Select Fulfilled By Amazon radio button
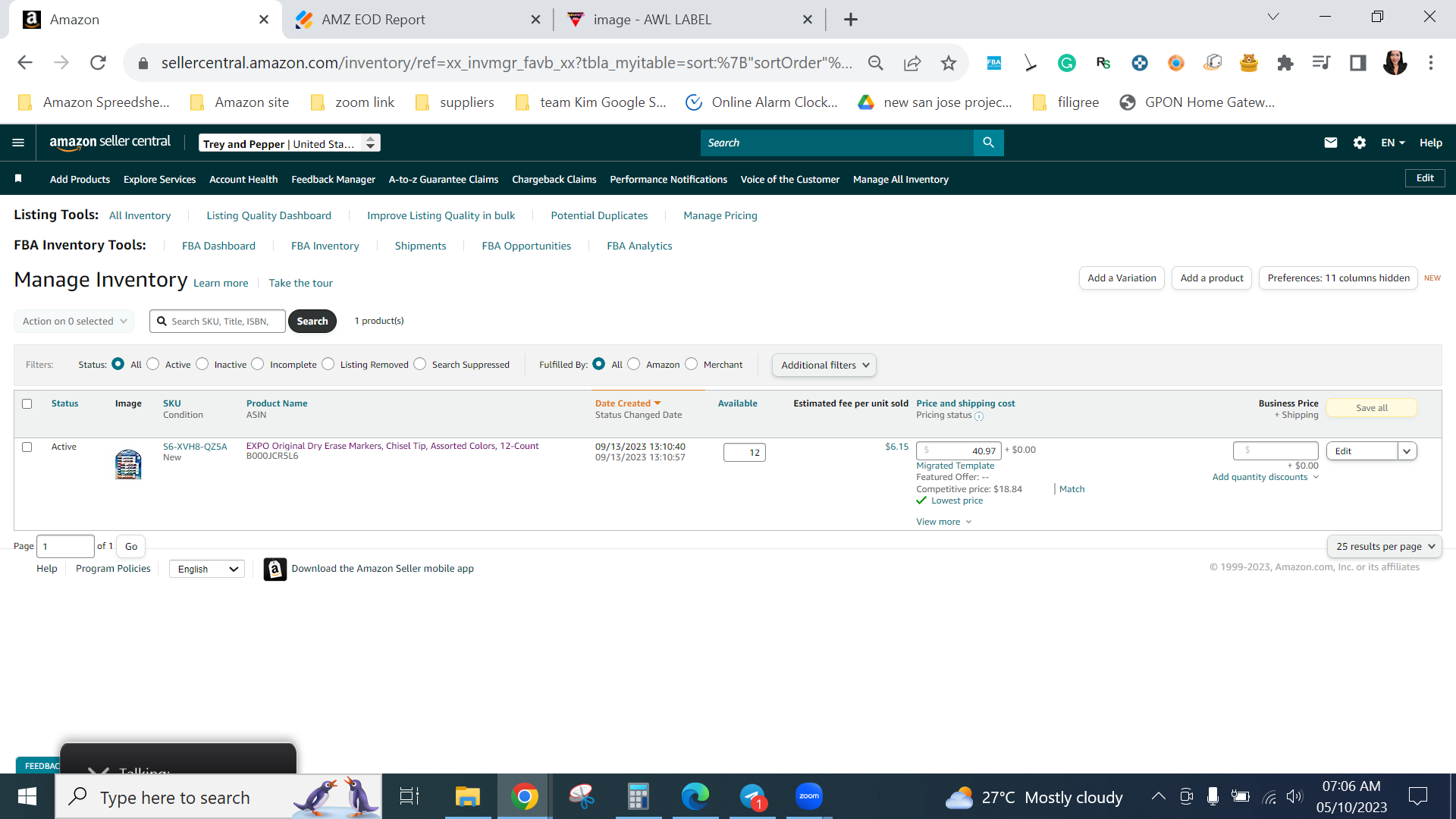This screenshot has width=1456, height=819. pyautogui.click(x=634, y=364)
